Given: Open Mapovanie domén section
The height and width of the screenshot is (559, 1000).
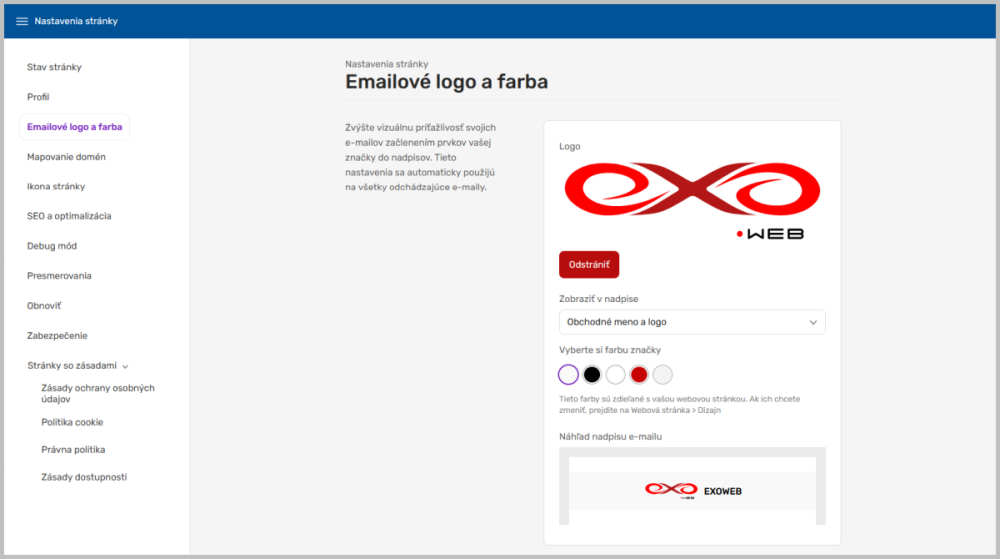Looking at the screenshot, I should [x=66, y=157].
